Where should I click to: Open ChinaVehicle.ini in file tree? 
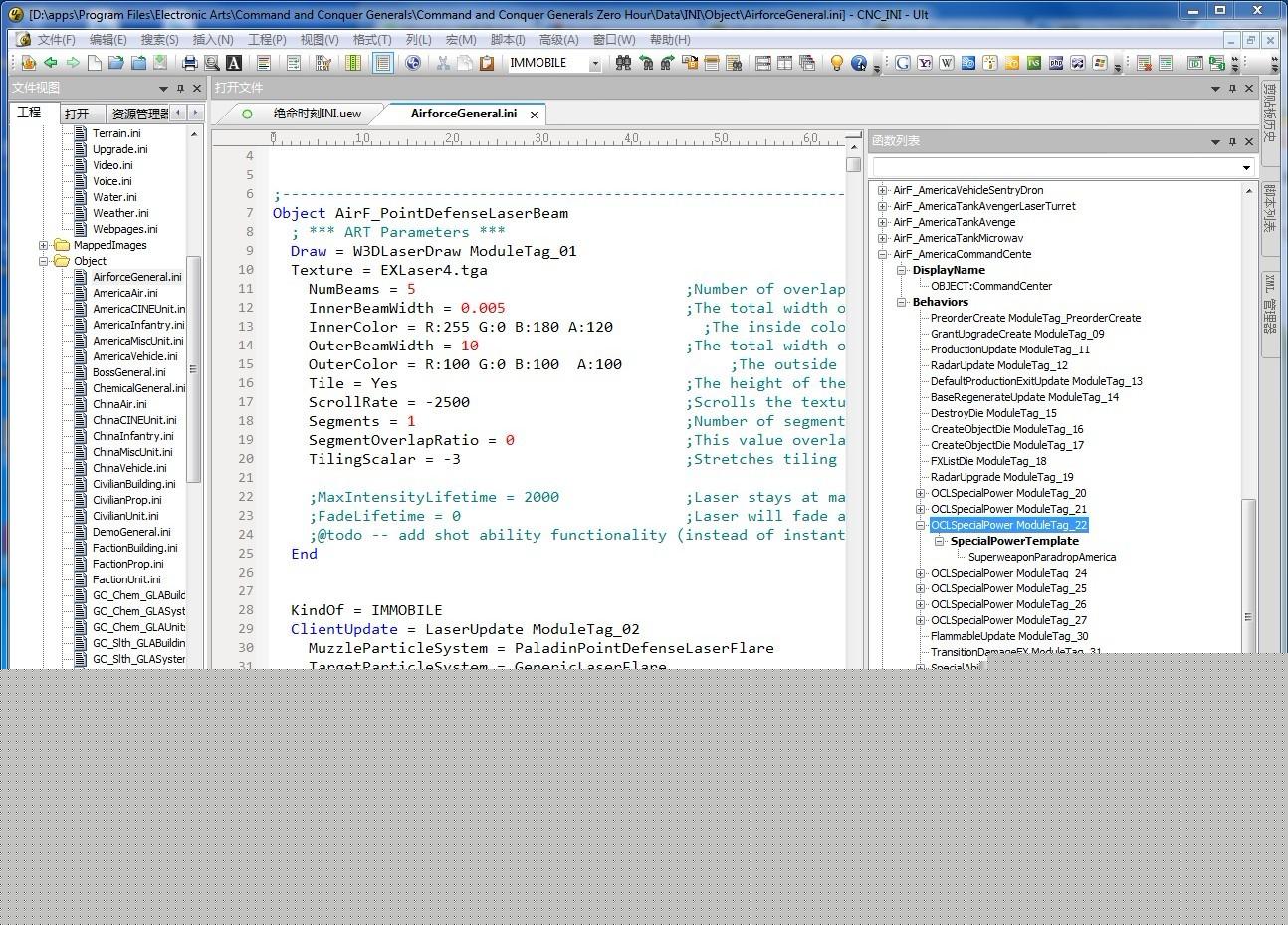129,468
